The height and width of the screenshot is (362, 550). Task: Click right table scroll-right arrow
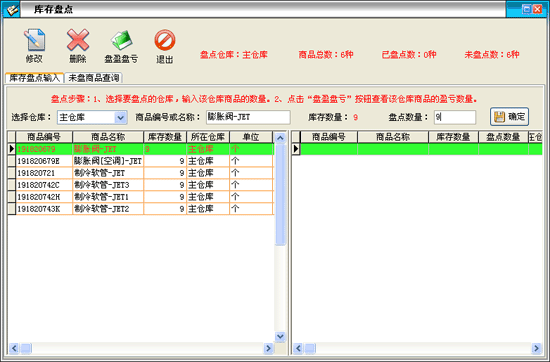click(536, 348)
